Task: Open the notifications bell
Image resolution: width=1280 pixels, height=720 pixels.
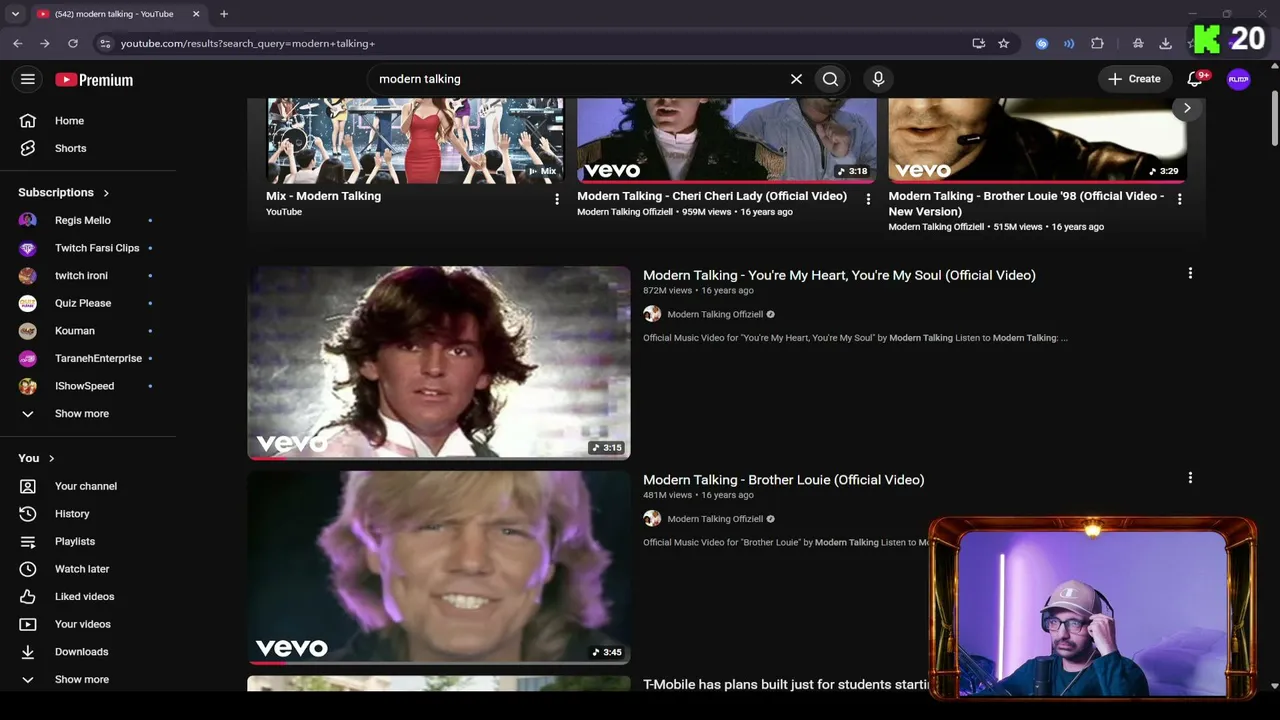Action: pyautogui.click(x=1195, y=79)
